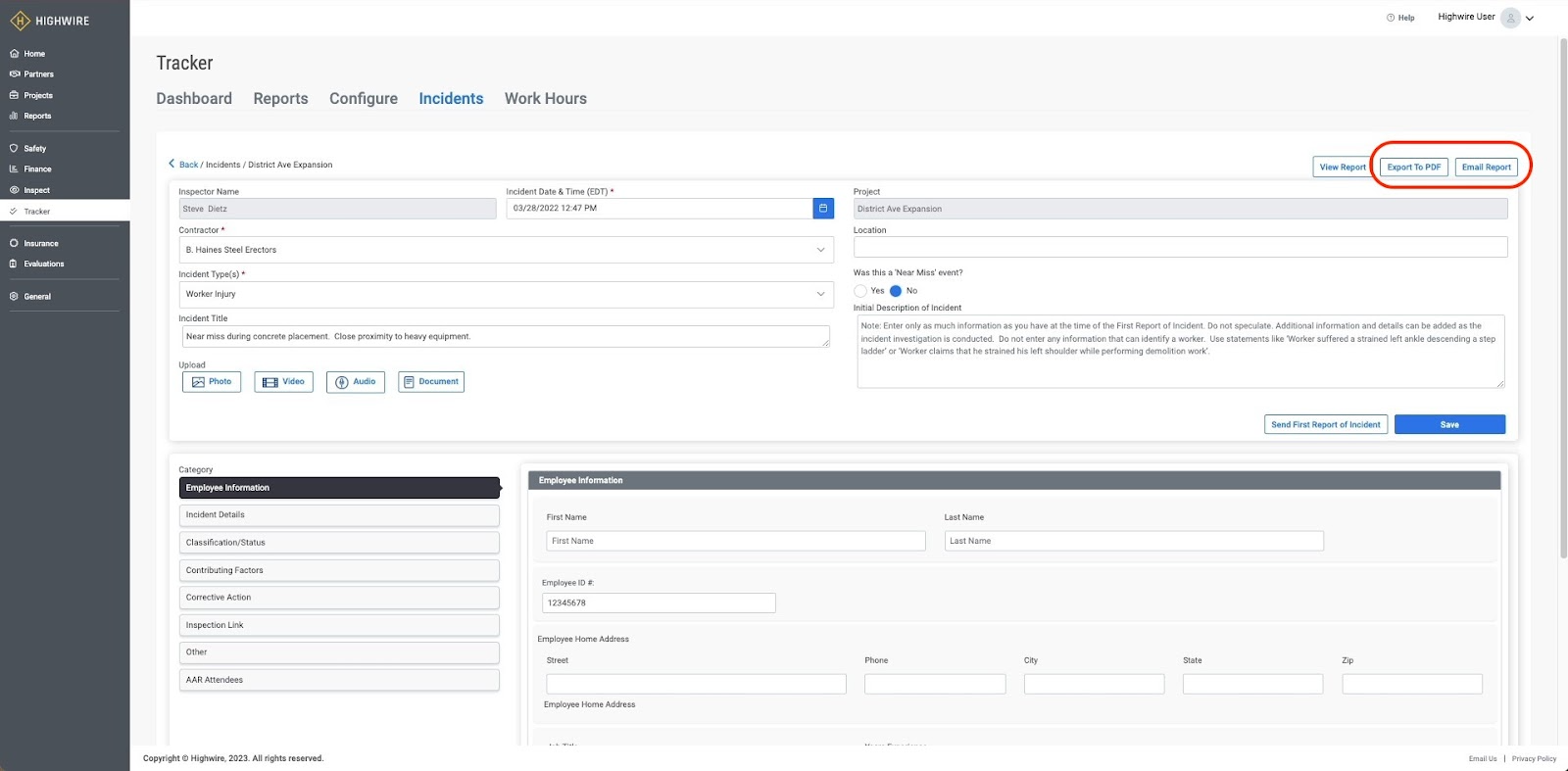Switch to the Configure tab
Image resolution: width=1568 pixels, height=771 pixels.
[x=364, y=98]
